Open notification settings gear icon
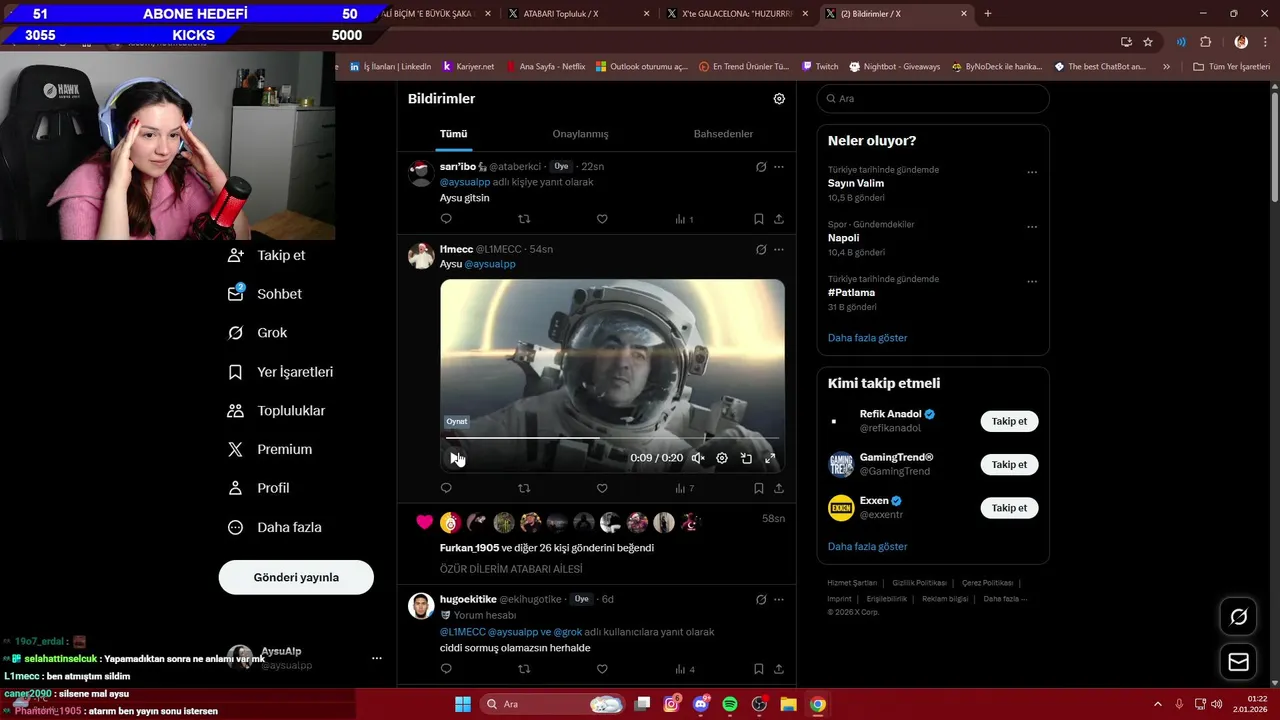The image size is (1280, 720). [779, 99]
